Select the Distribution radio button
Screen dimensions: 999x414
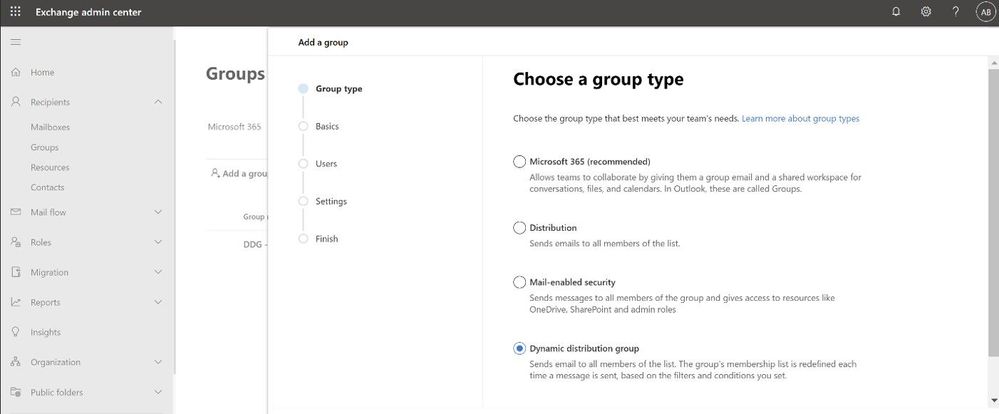point(519,227)
